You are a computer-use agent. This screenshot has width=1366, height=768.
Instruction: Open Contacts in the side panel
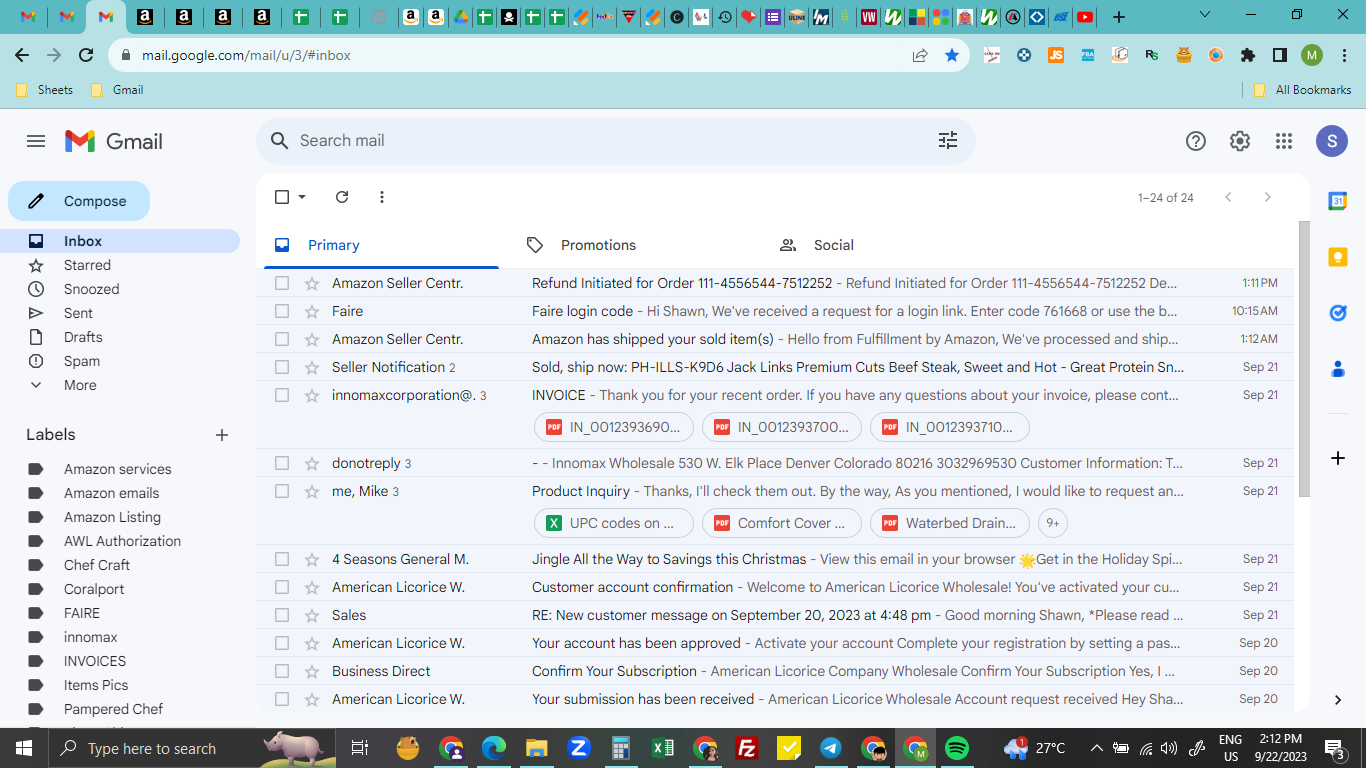(1338, 369)
